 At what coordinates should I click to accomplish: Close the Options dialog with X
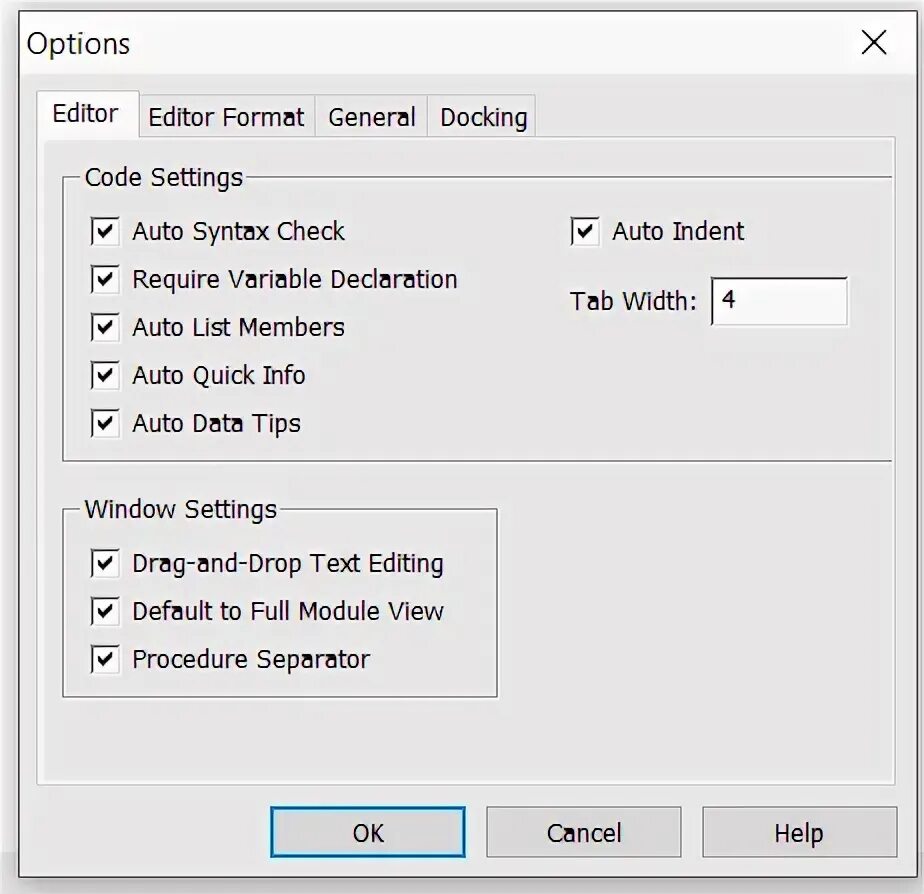point(873,43)
